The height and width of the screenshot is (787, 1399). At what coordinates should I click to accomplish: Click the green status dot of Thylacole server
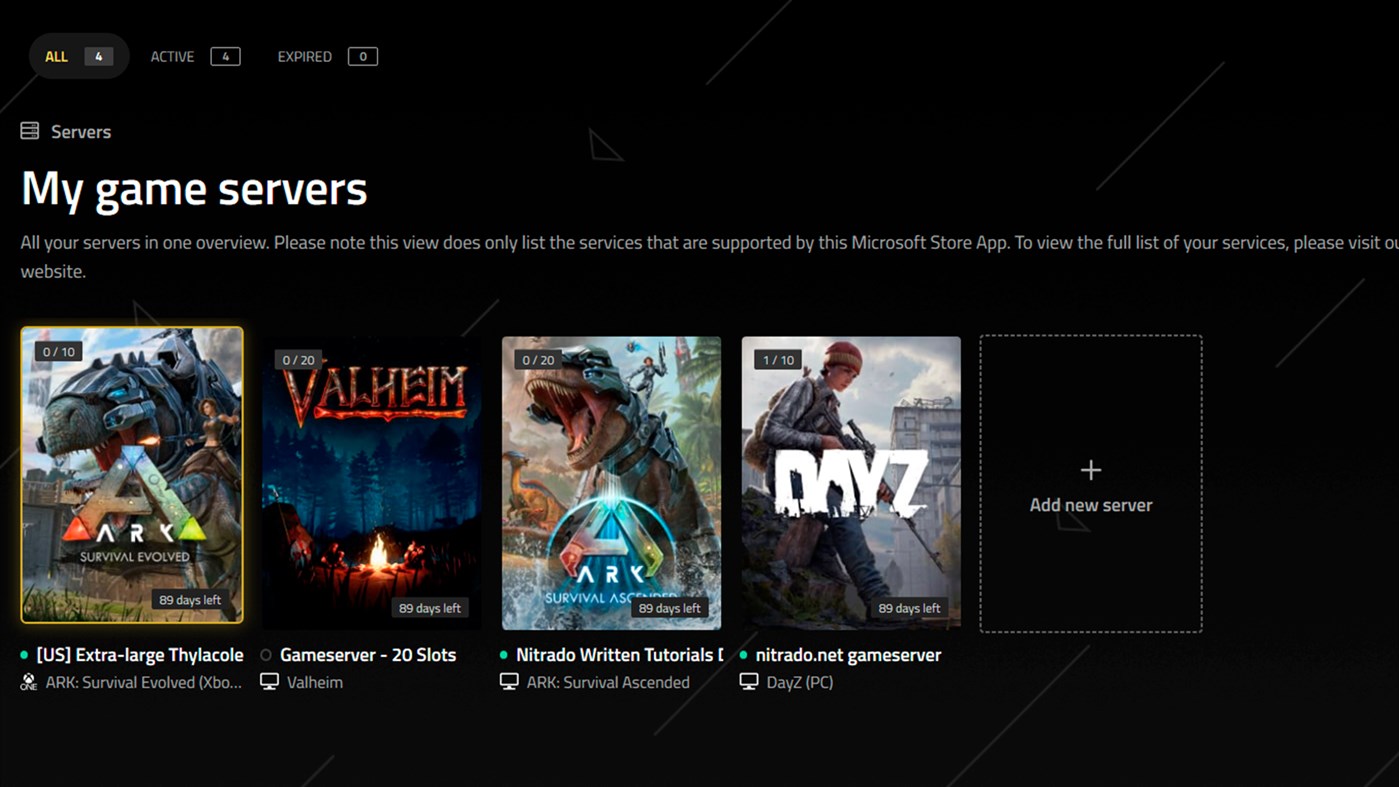[x=24, y=655]
